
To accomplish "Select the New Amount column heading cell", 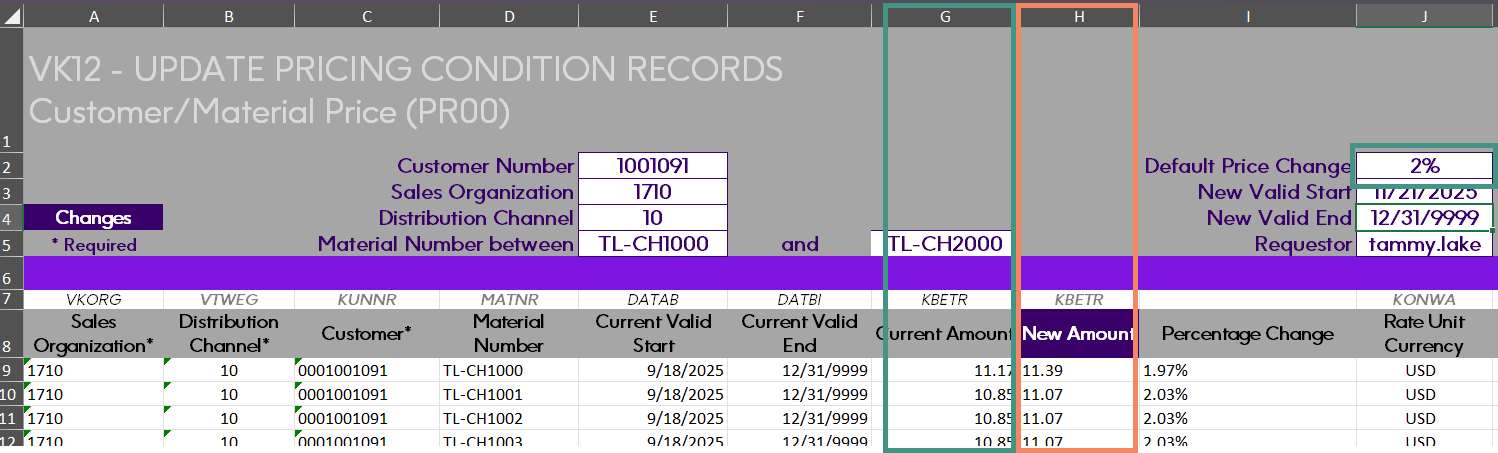I will pyautogui.click(x=1077, y=334).
